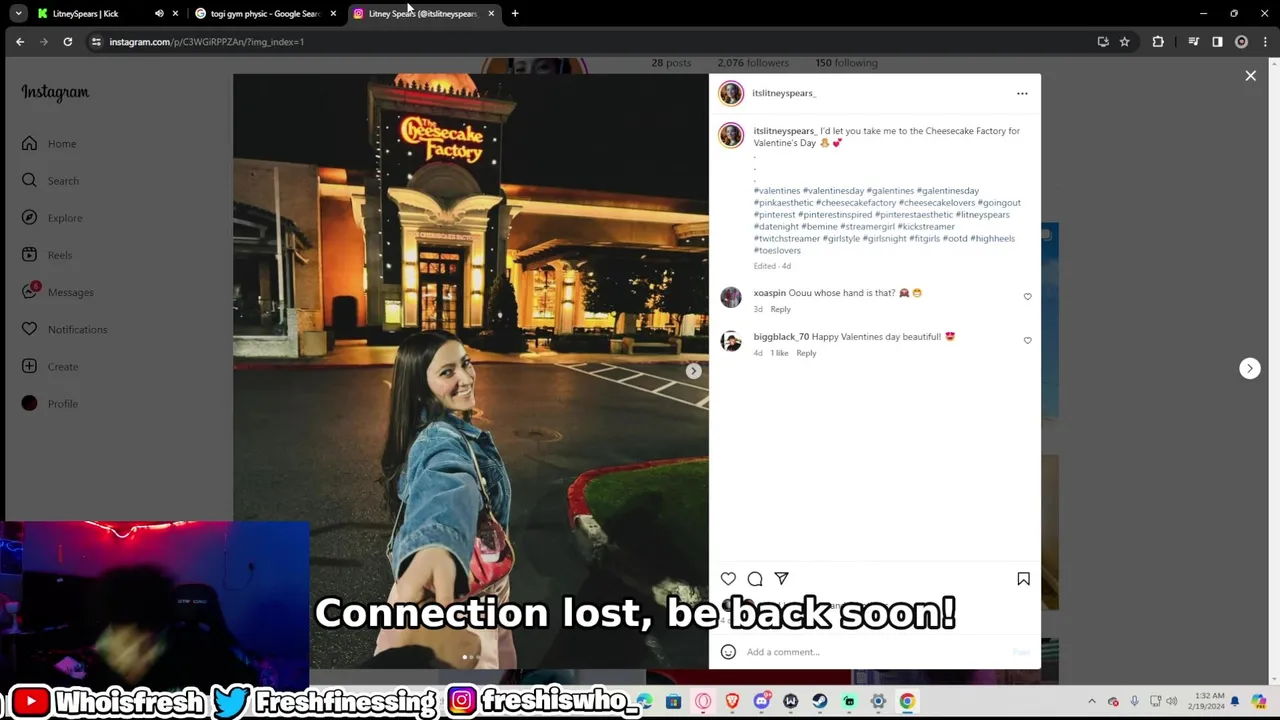The width and height of the screenshot is (1280, 720).
Task: Open itslitneyspears_ username in the post header
Action: pyautogui.click(x=784, y=93)
